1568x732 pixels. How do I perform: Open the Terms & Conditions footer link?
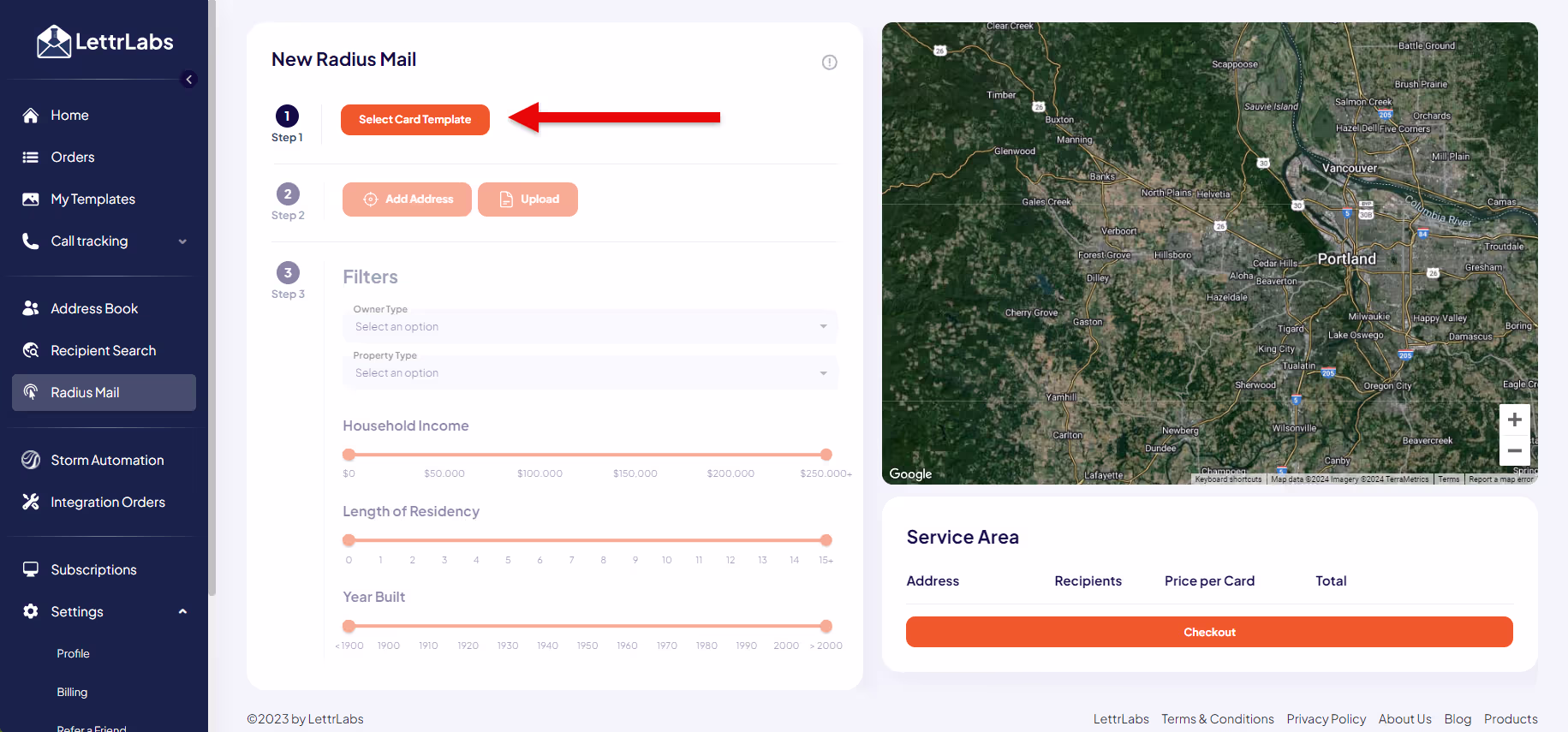coord(1218,719)
